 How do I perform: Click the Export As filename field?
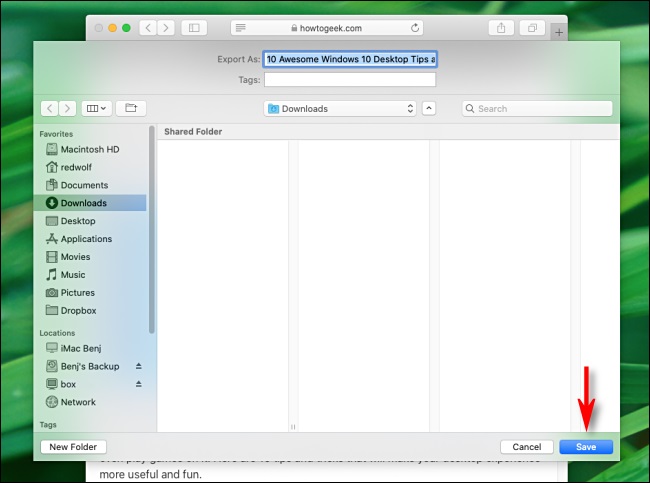coord(350,59)
